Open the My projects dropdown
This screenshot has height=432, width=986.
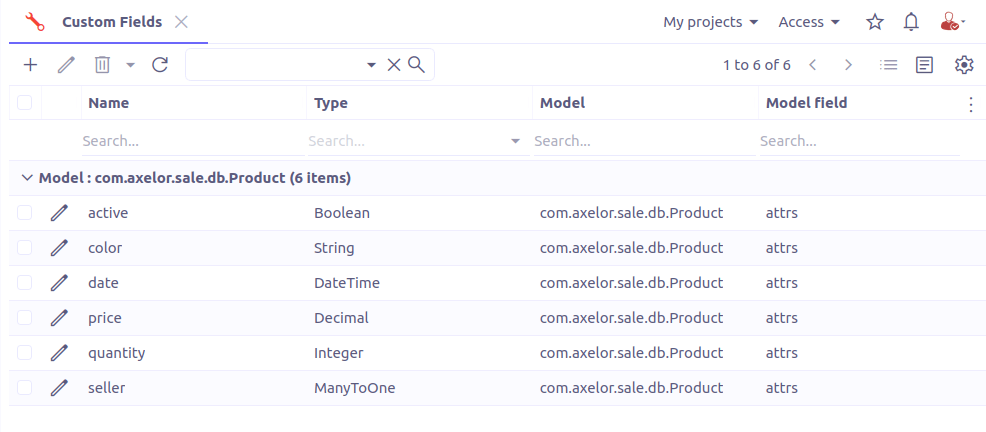[x=710, y=22]
